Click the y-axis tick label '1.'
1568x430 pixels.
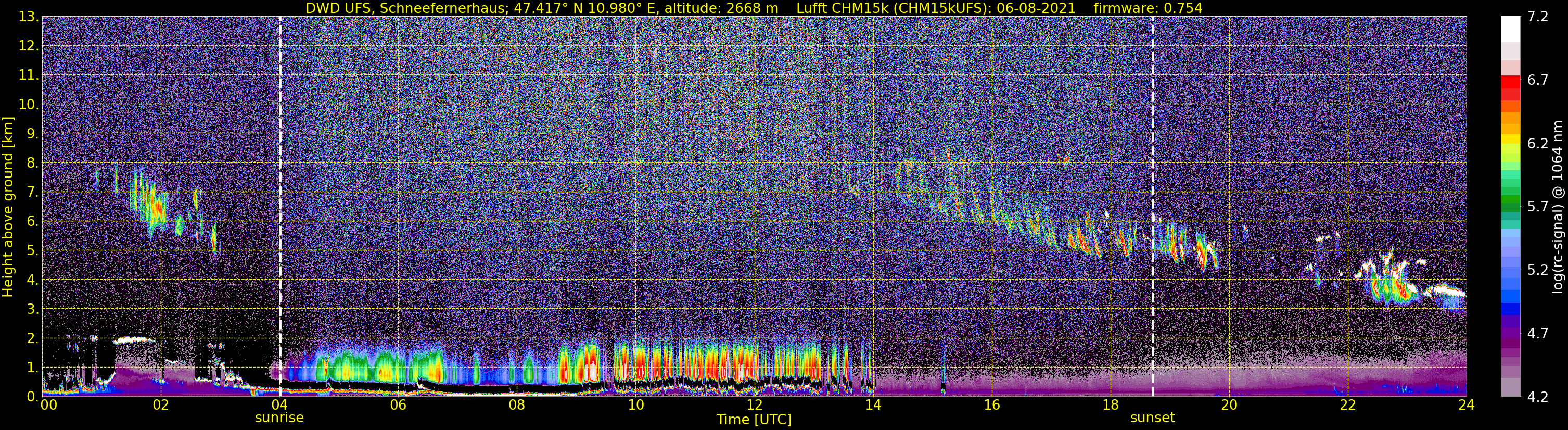point(33,368)
